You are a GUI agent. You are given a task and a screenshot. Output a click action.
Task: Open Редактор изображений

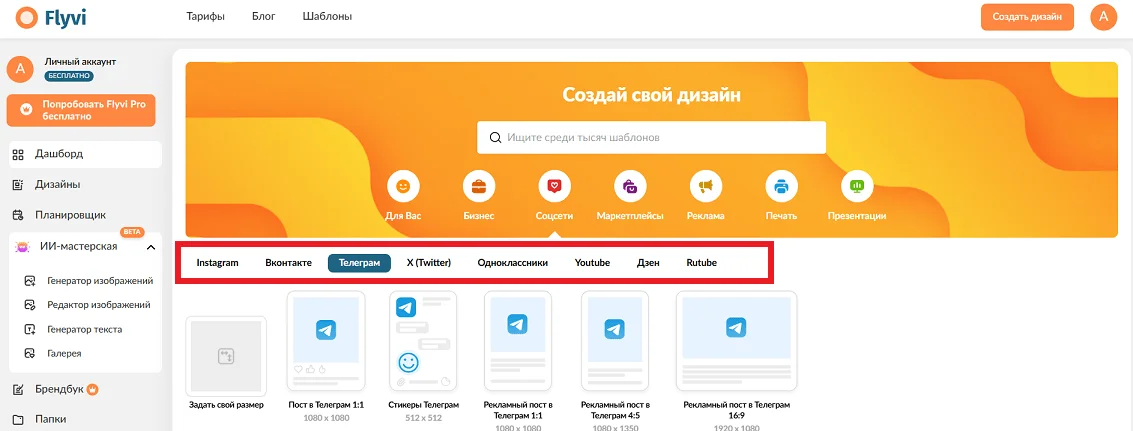(x=98, y=305)
